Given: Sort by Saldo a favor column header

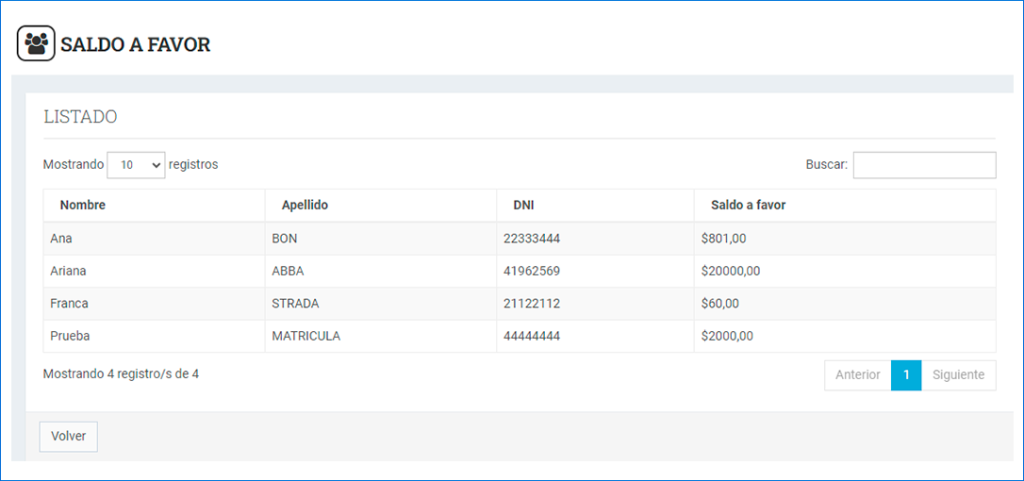Looking at the screenshot, I should click(x=748, y=205).
